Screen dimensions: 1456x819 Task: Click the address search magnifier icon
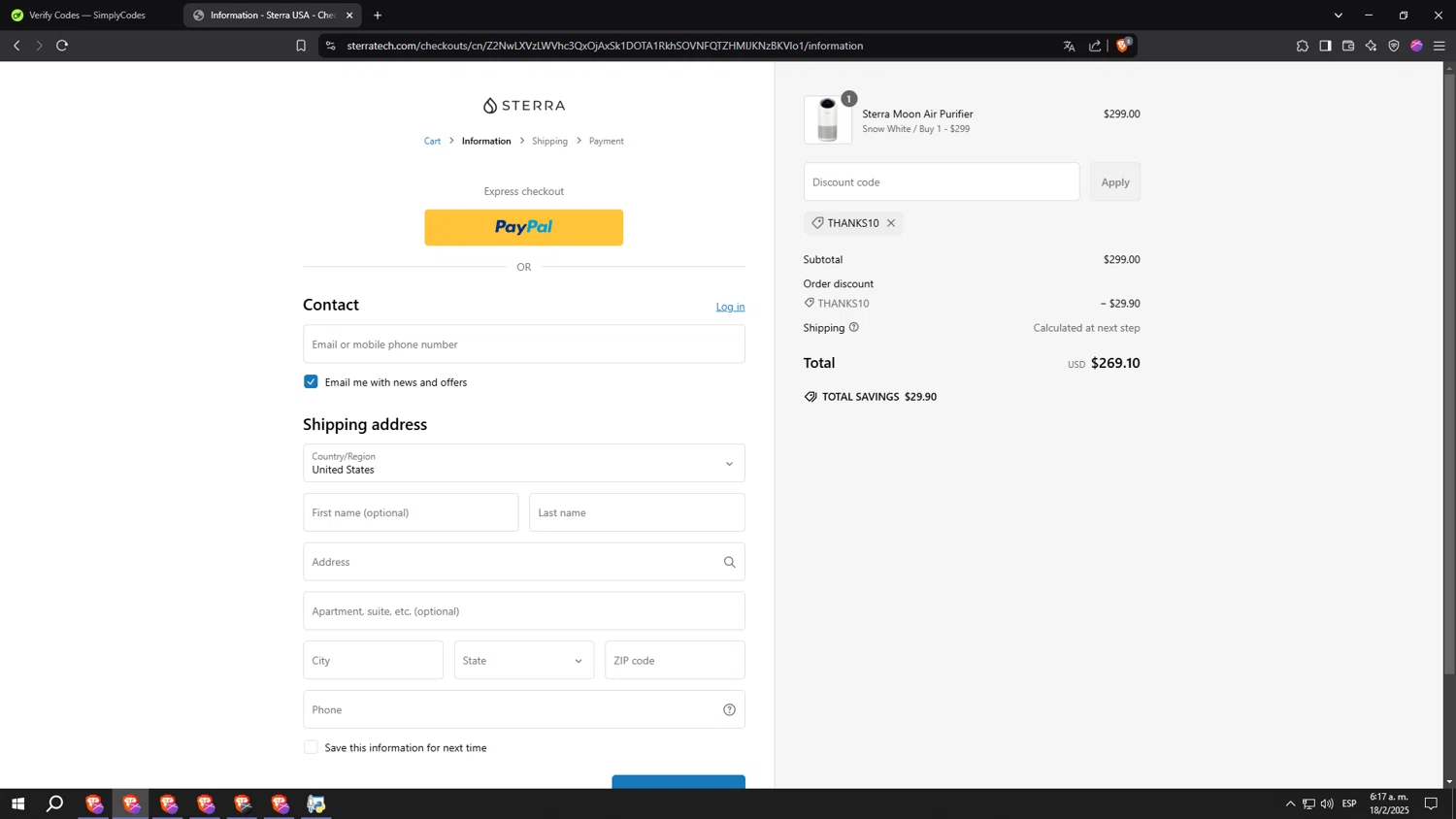tap(729, 562)
